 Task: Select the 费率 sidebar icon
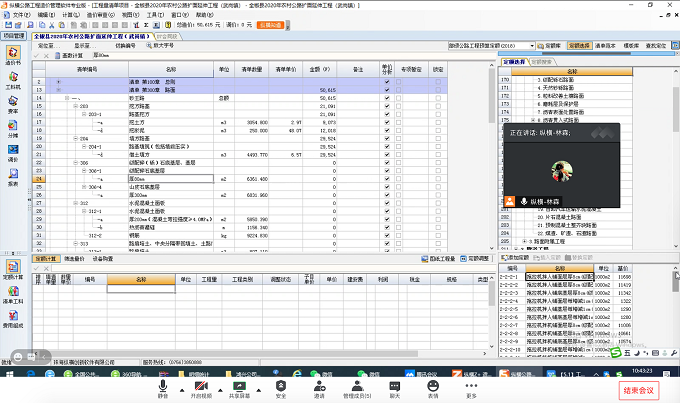click(x=12, y=105)
